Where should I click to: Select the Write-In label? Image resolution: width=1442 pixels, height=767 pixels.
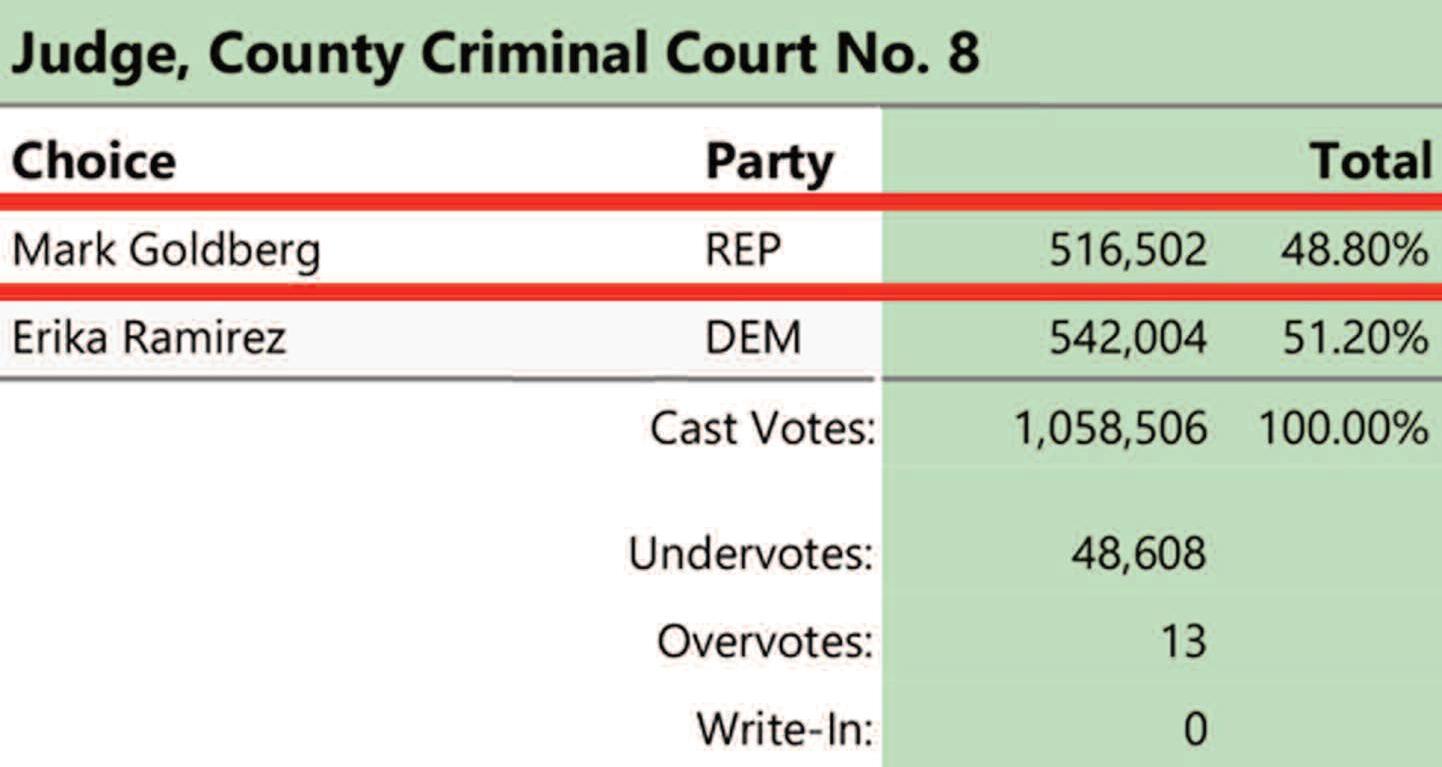click(x=785, y=728)
